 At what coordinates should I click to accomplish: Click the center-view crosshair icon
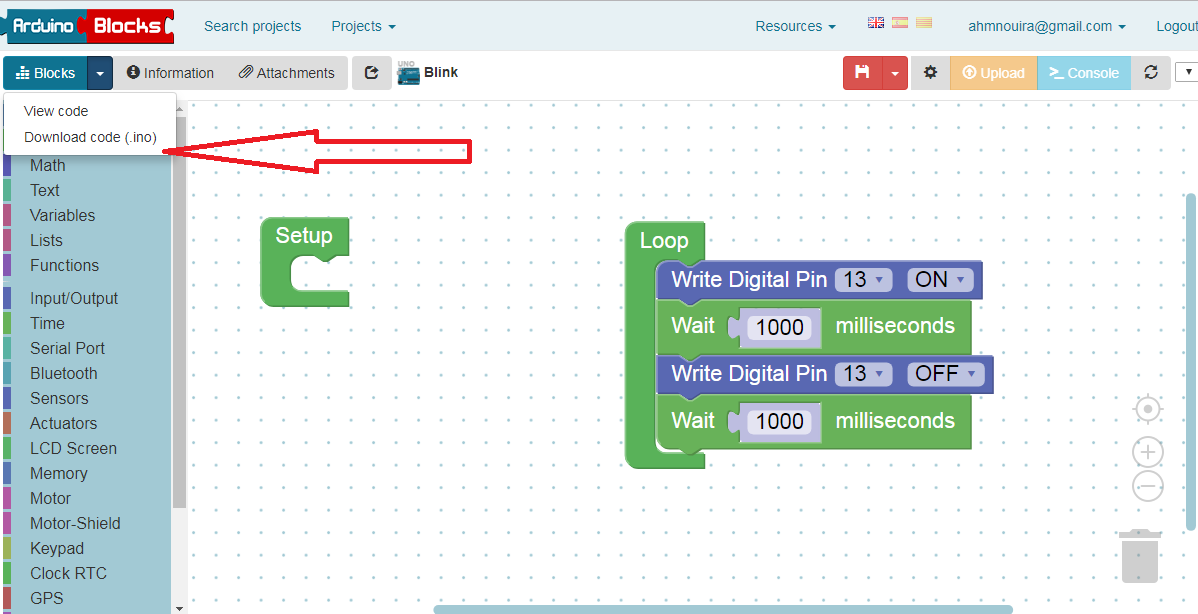click(1147, 409)
